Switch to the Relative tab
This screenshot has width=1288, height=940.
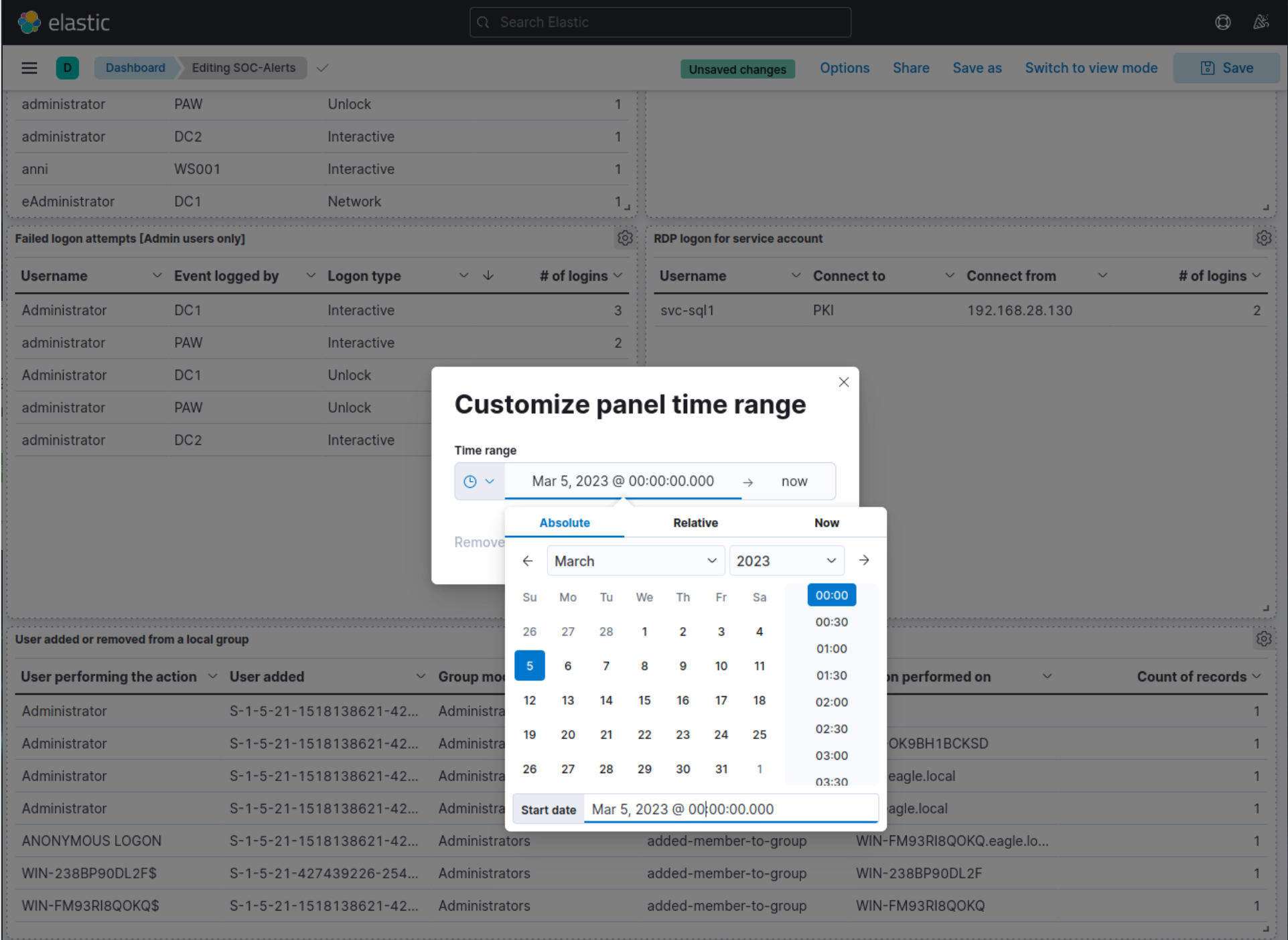click(x=695, y=523)
